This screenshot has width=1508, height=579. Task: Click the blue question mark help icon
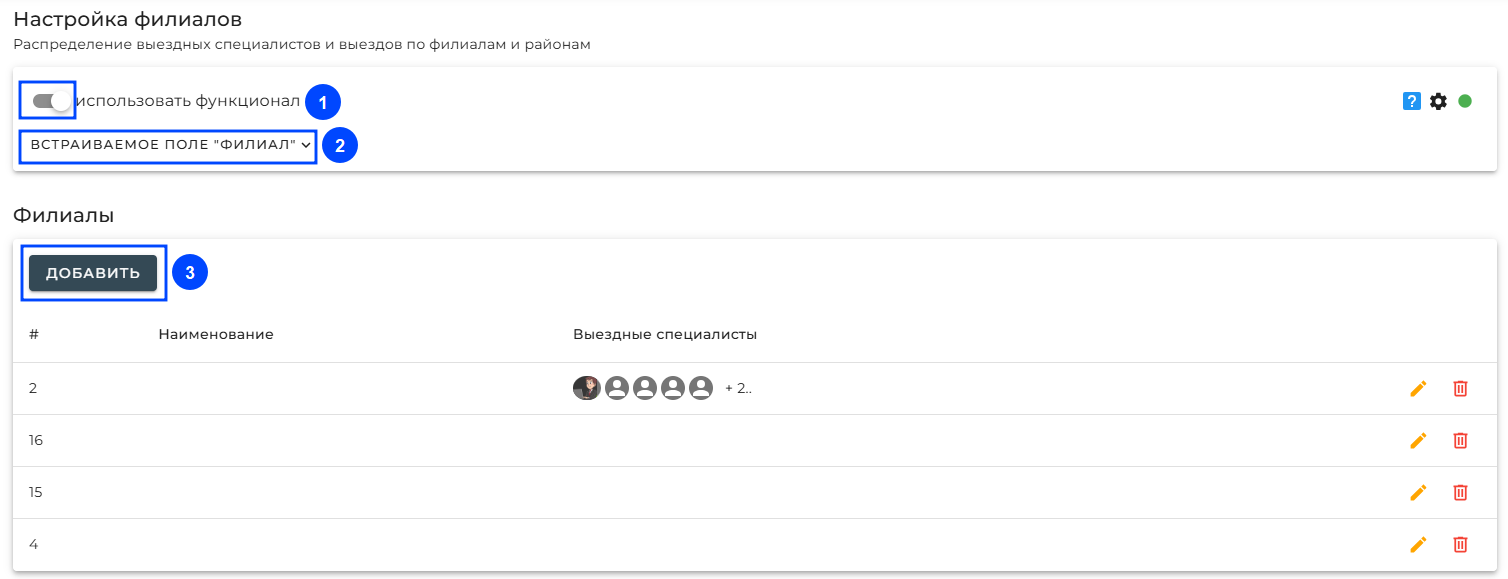tap(1412, 101)
